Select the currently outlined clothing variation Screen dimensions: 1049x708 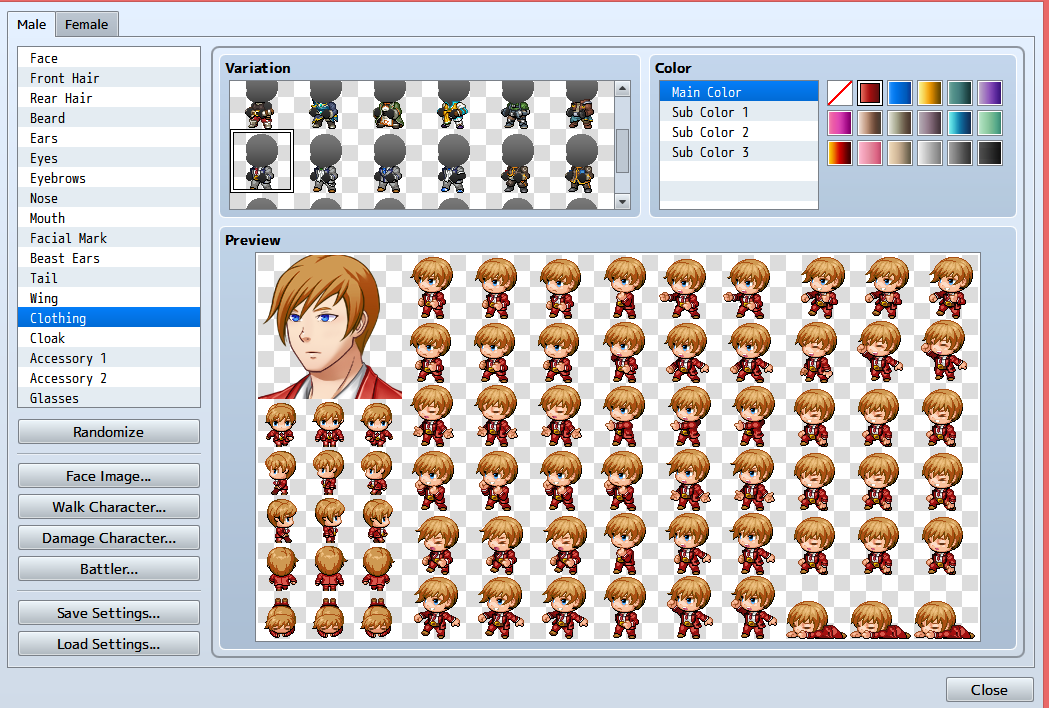point(262,160)
